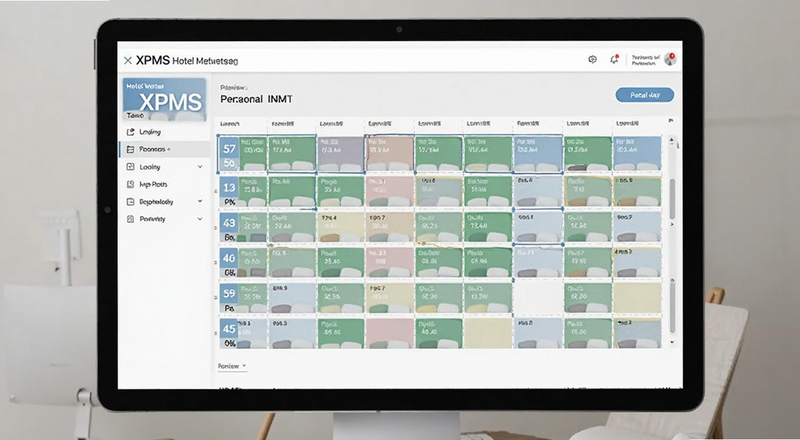
Task: Select the Mp Plotts sidebar menu item
Action: 164,184
